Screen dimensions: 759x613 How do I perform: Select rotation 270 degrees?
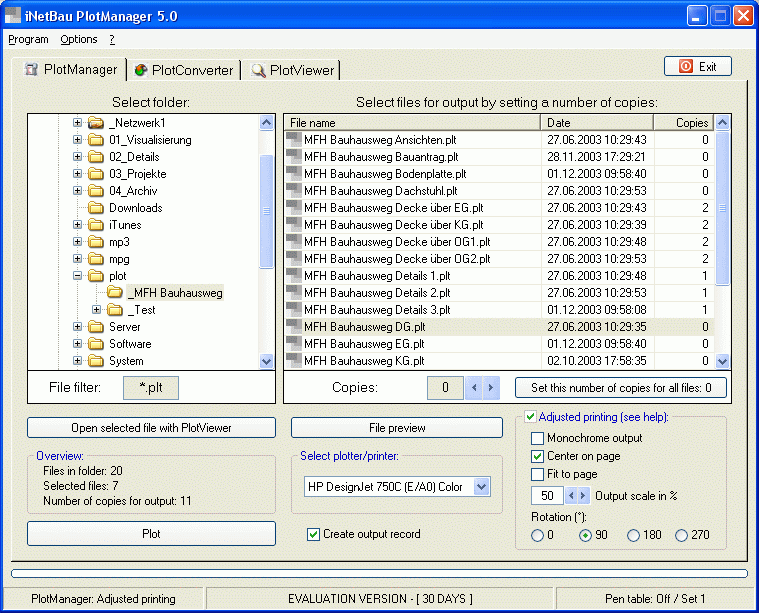click(681, 535)
